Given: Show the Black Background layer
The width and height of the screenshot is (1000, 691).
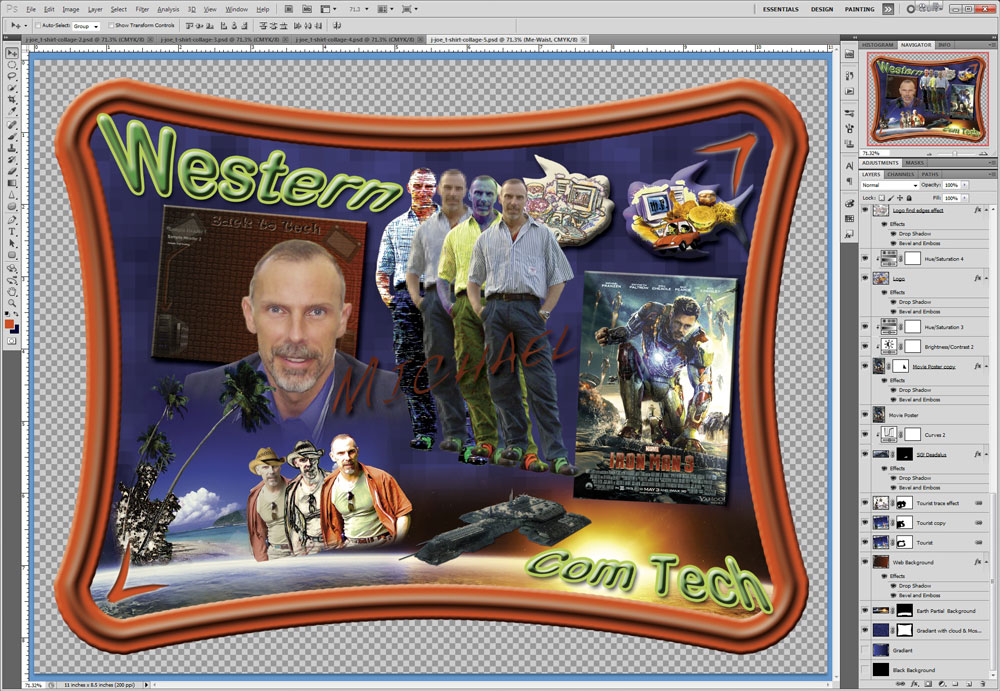Looking at the screenshot, I should [865, 670].
